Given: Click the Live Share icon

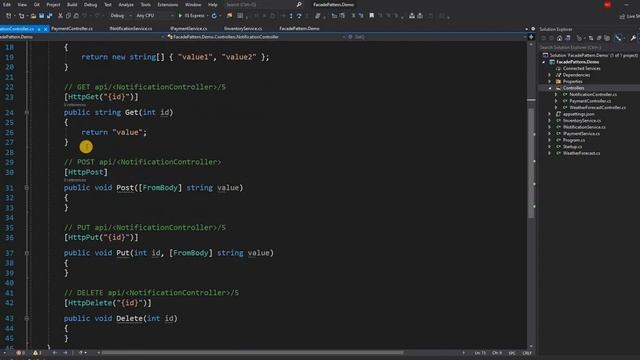Looking at the screenshot, I should point(622,16).
